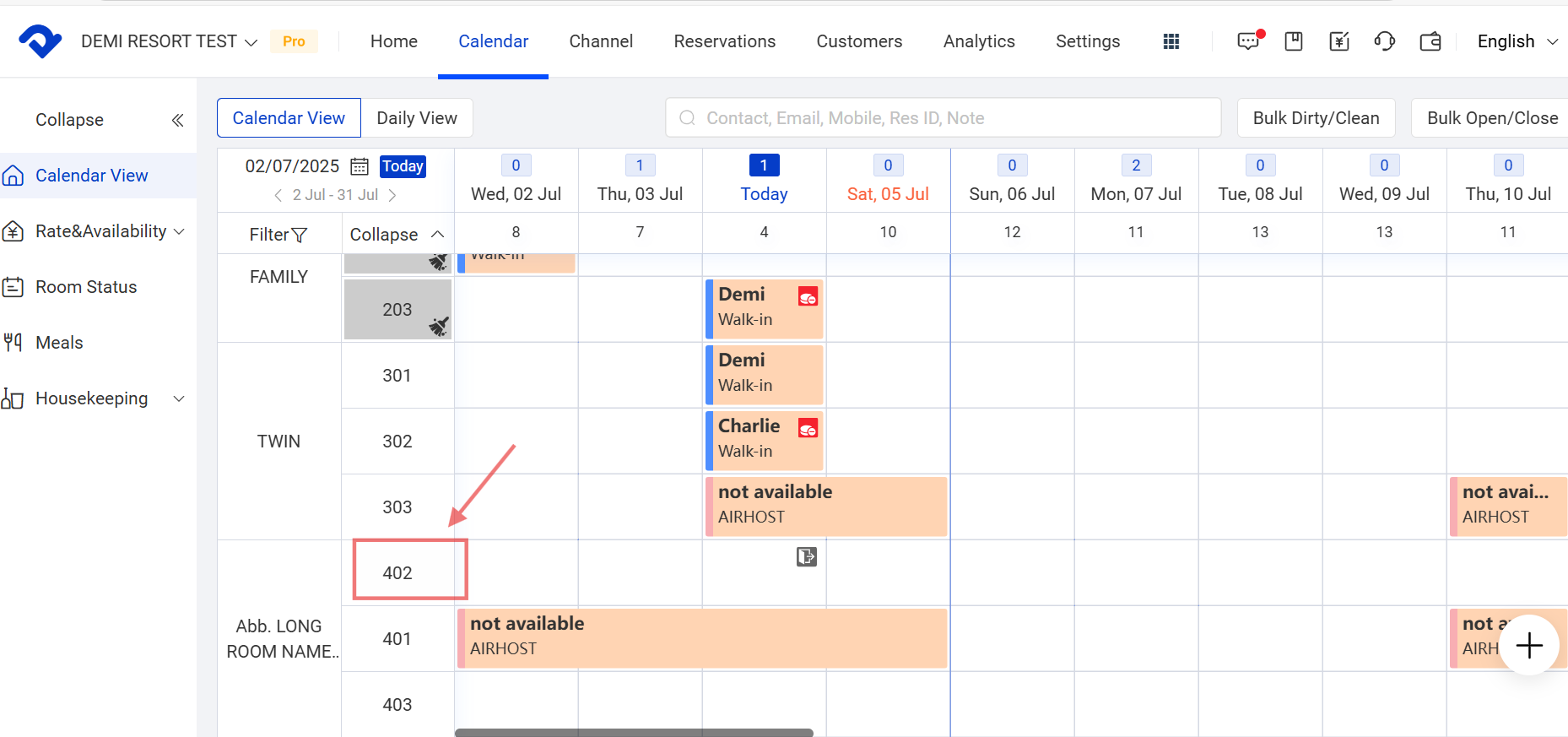Jump to Today with the Today button
Image resolution: width=1568 pixels, height=737 pixels.
pyautogui.click(x=403, y=166)
